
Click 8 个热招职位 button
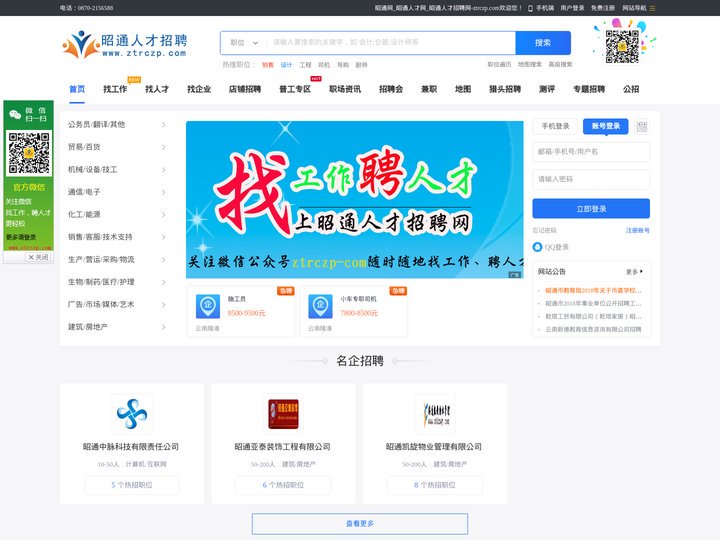click(435, 485)
